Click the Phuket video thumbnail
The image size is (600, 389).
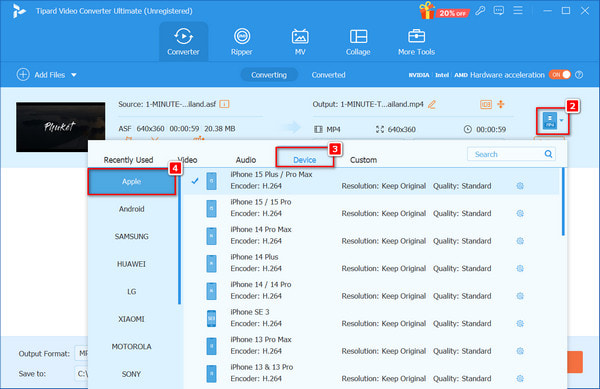click(x=60, y=127)
